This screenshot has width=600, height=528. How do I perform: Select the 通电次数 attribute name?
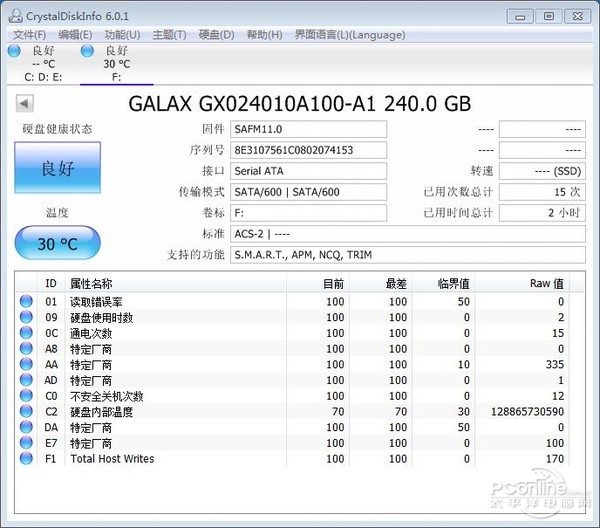[91, 333]
